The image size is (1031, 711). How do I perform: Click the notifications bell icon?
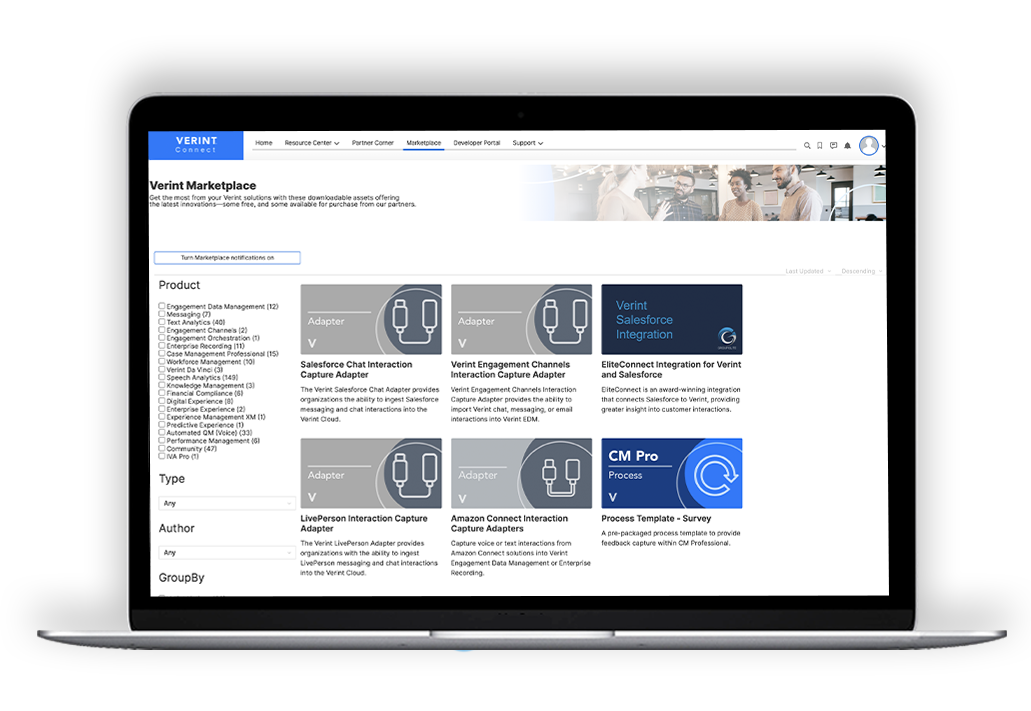[847, 145]
